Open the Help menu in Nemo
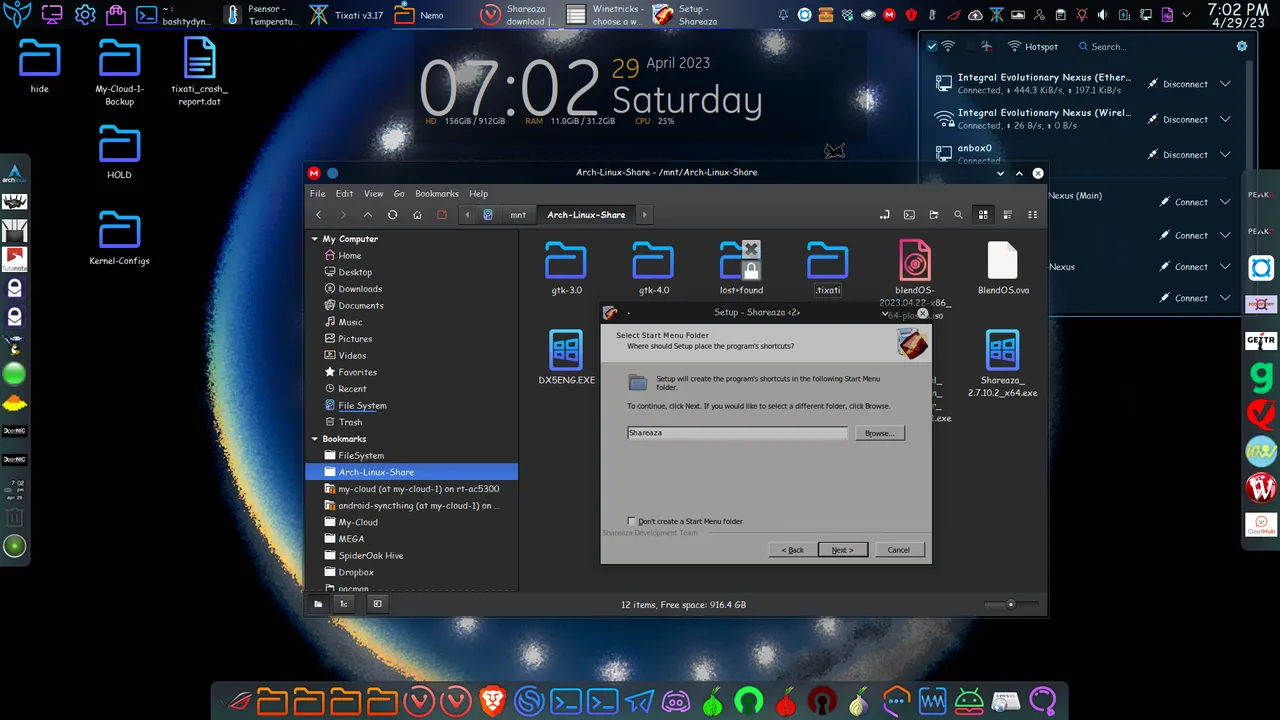 click(479, 194)
